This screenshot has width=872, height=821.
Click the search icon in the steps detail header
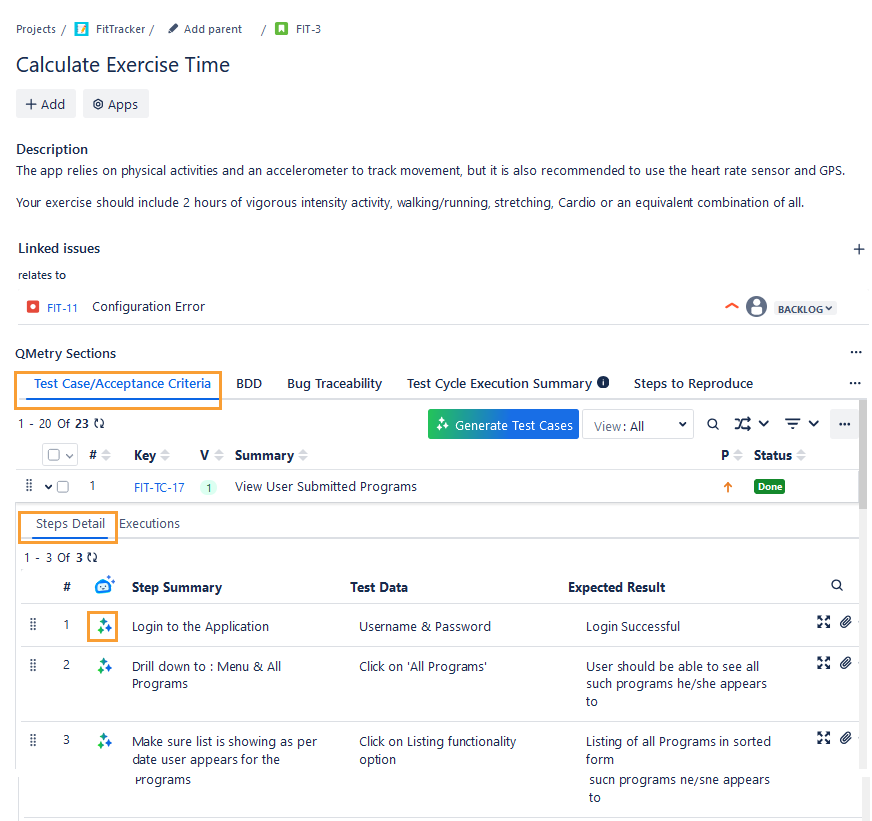[x=837, y=586]
